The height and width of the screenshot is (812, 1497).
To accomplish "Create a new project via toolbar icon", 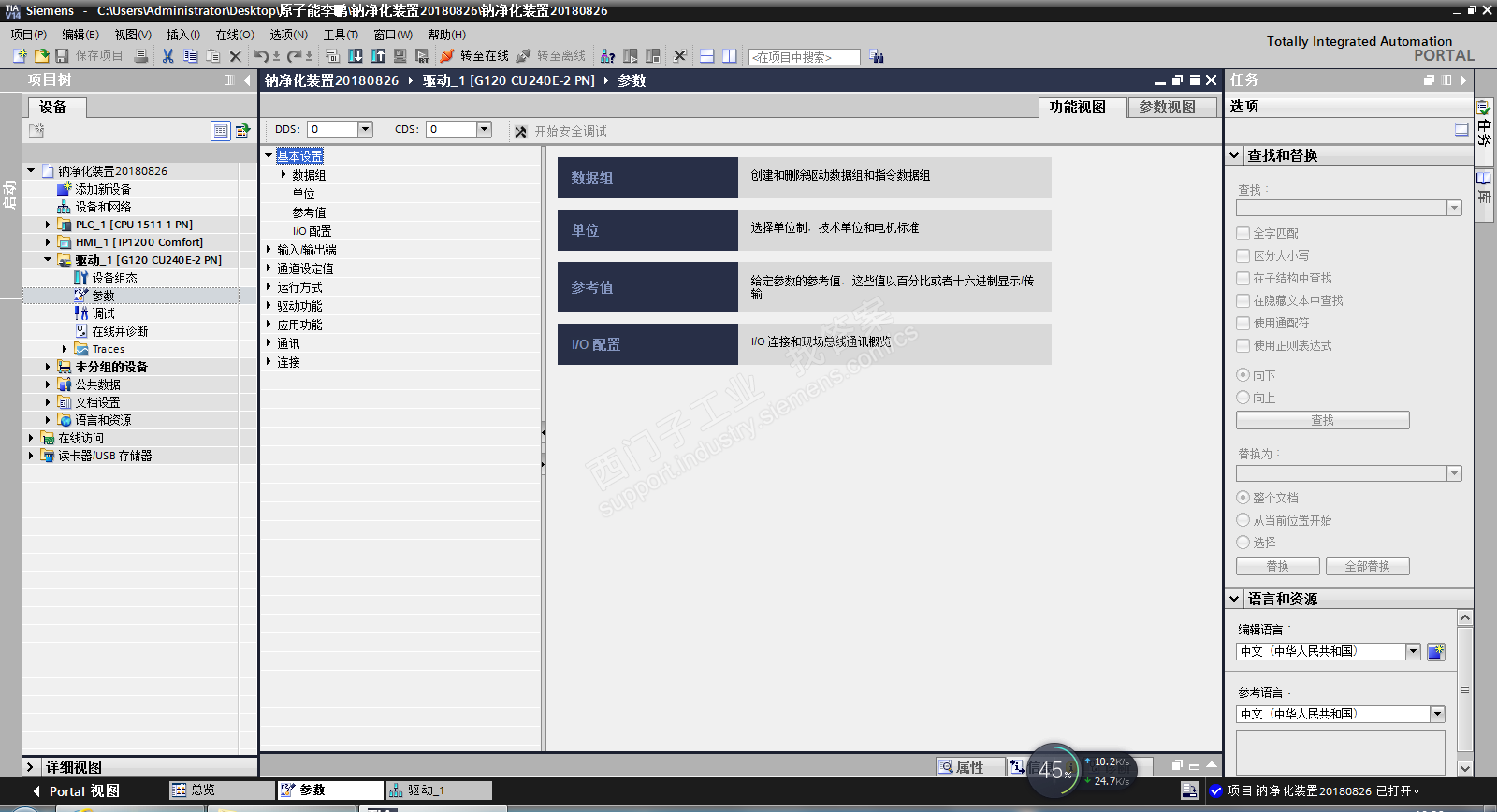I will pos(20,56).
